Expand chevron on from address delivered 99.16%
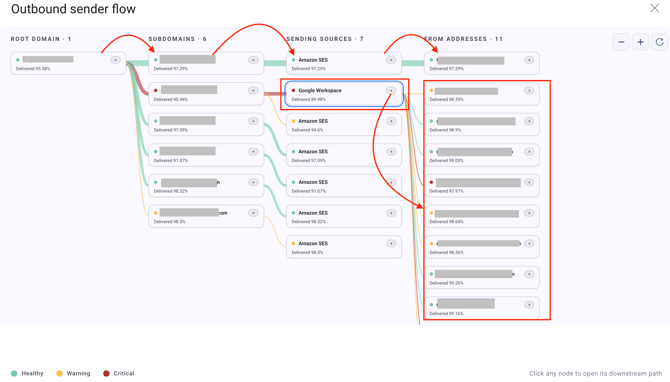 529,305
